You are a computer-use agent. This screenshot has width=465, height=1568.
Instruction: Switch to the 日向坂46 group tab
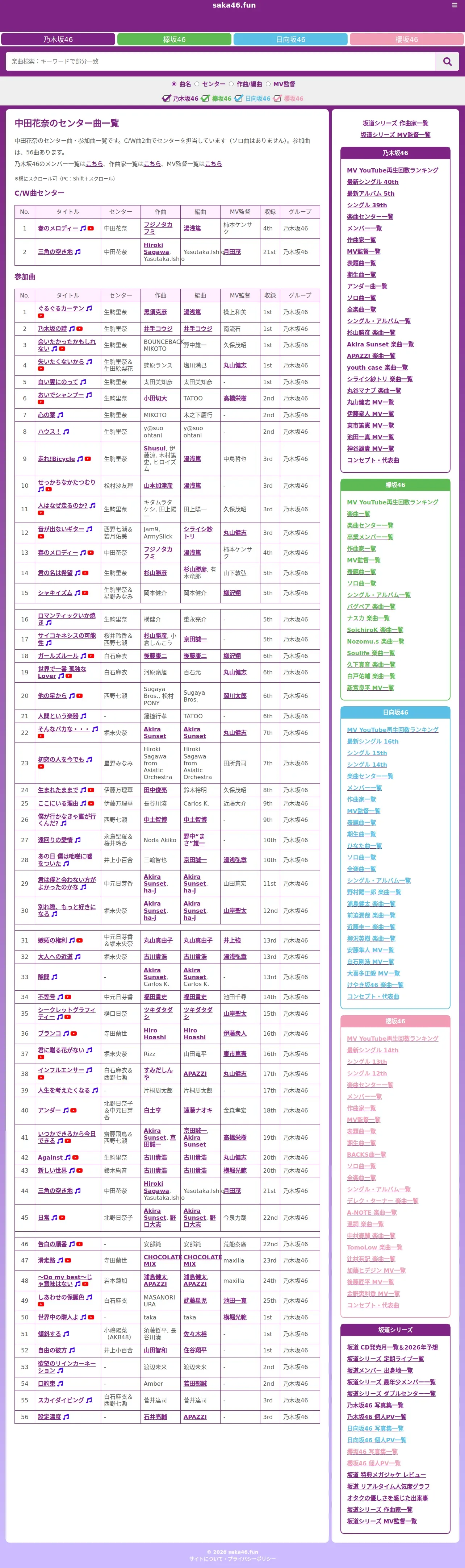[290, 39]
